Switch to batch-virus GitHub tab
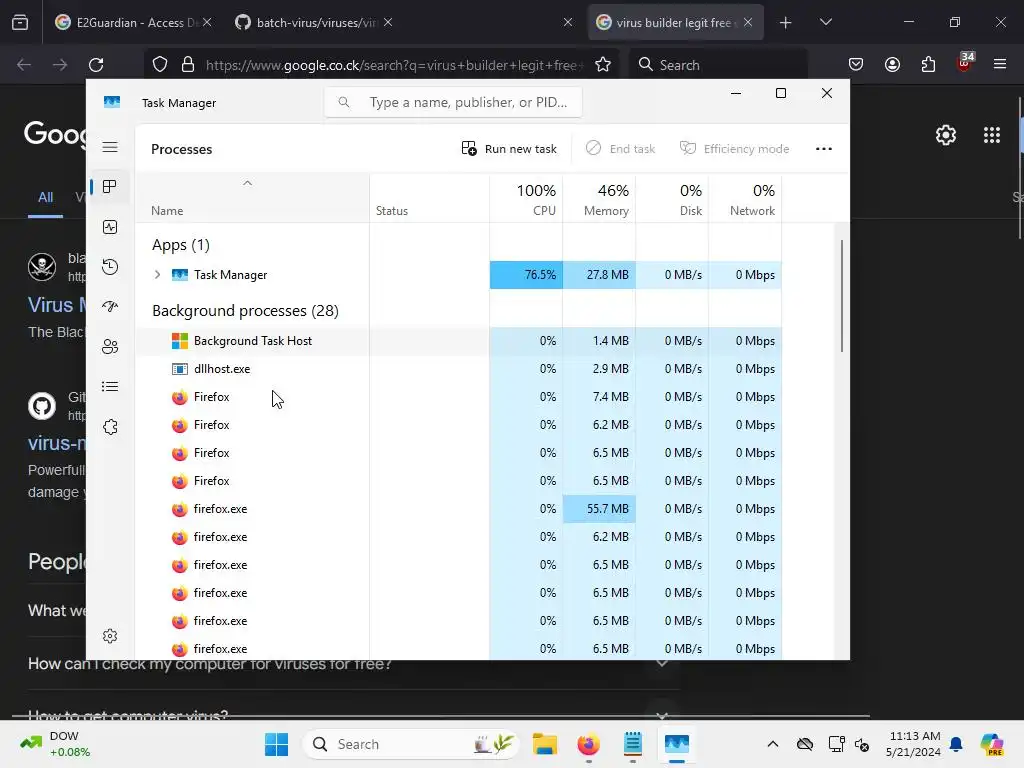 (x=313, y=22)
